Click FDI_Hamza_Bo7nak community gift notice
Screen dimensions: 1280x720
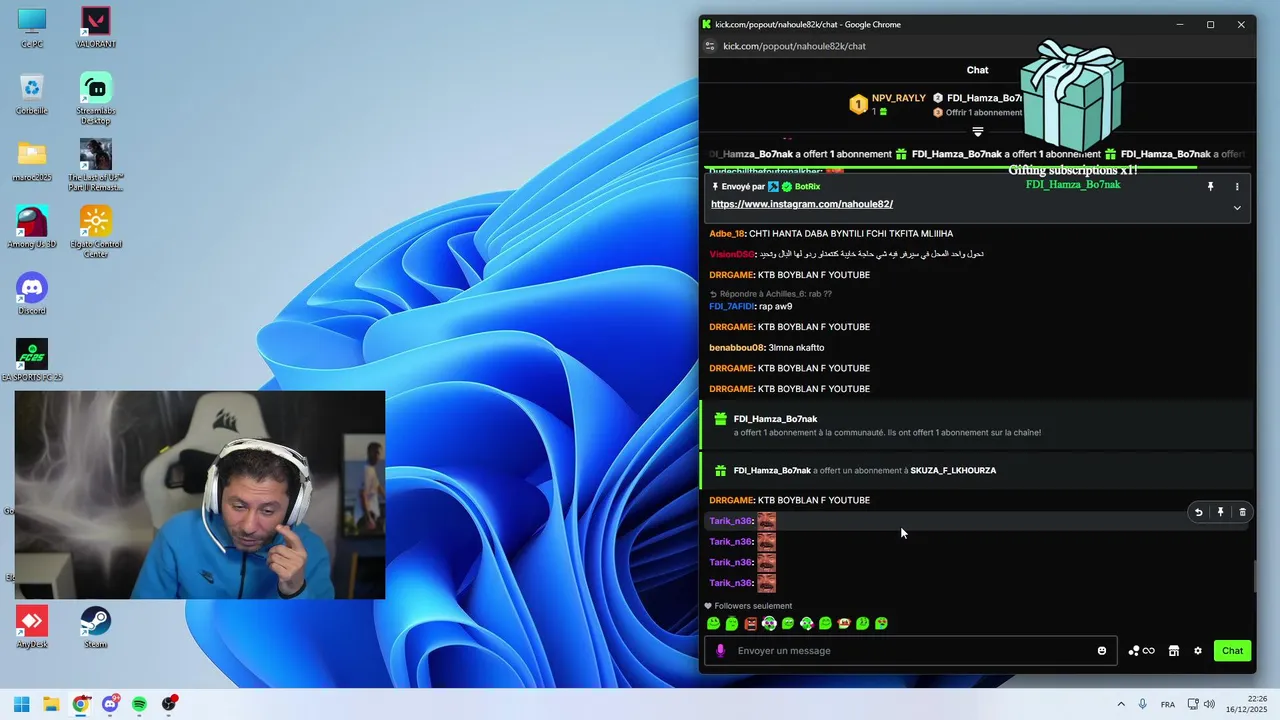tap(977, 425)
